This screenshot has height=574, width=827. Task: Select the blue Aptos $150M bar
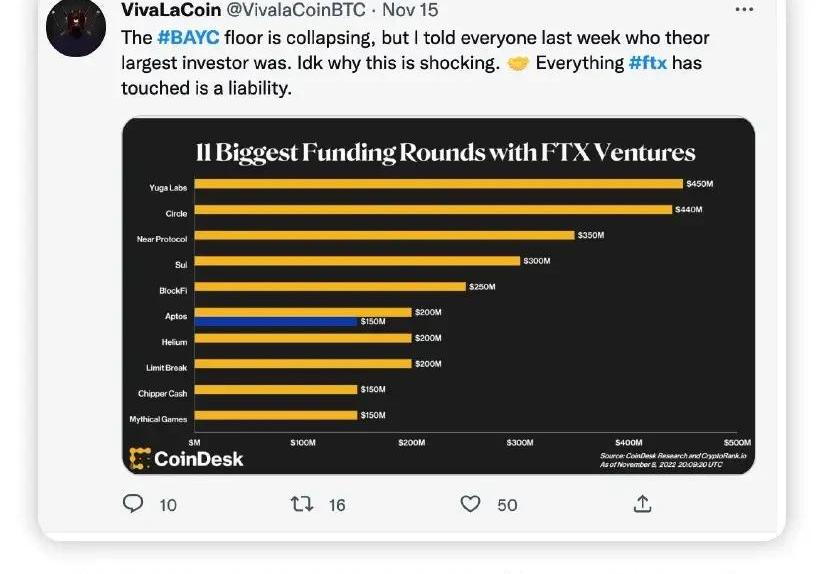coord(276,321)
